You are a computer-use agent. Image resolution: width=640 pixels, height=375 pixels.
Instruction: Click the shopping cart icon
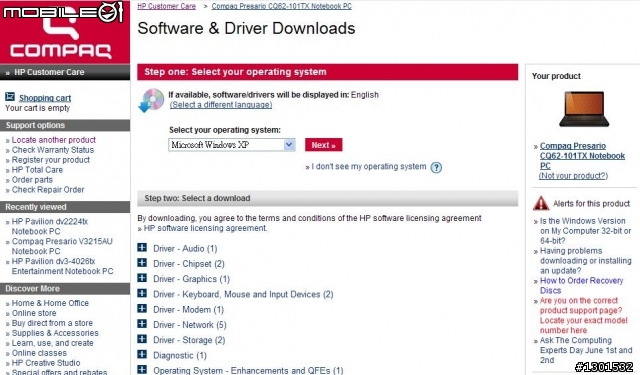(x=10, y=97)
